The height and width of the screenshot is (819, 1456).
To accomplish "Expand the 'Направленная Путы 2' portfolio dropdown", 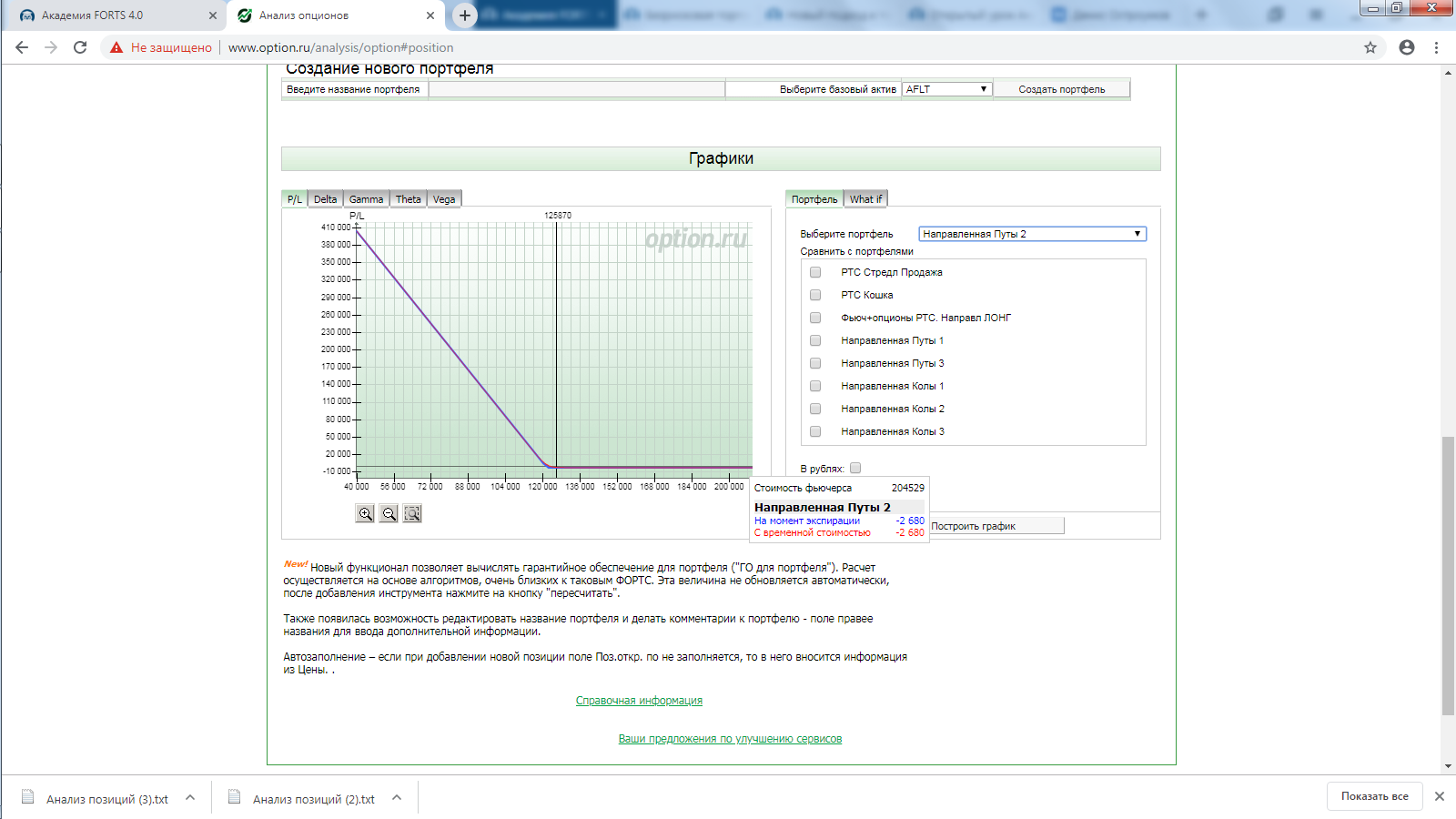I will [1032, 234].
